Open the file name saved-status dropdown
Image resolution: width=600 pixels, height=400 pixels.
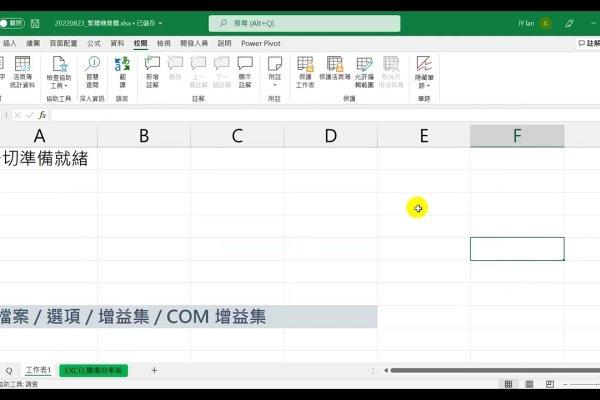tap(160, 23)
